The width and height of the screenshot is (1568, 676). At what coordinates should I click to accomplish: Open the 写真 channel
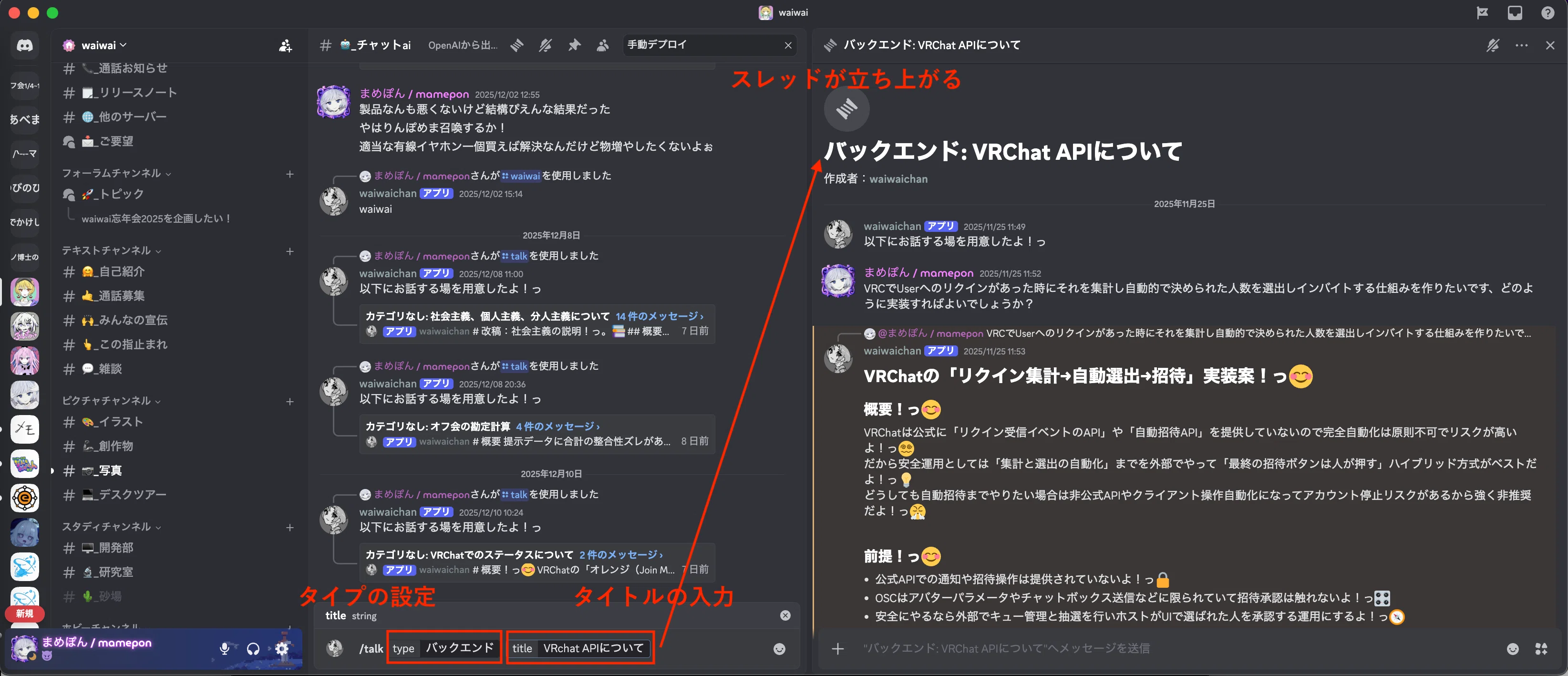pyautogui.click(x=178, y=471)
